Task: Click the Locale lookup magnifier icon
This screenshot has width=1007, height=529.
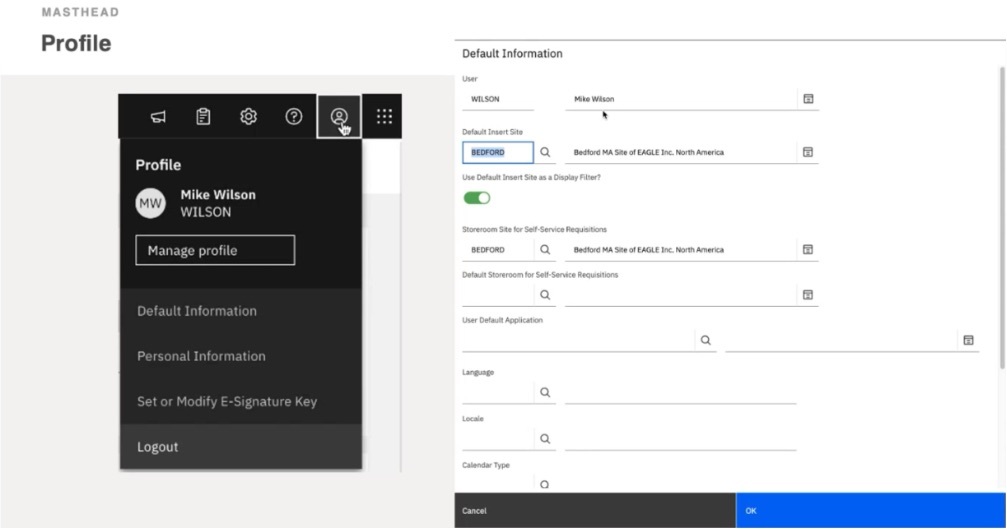Action: pos(545,438)
